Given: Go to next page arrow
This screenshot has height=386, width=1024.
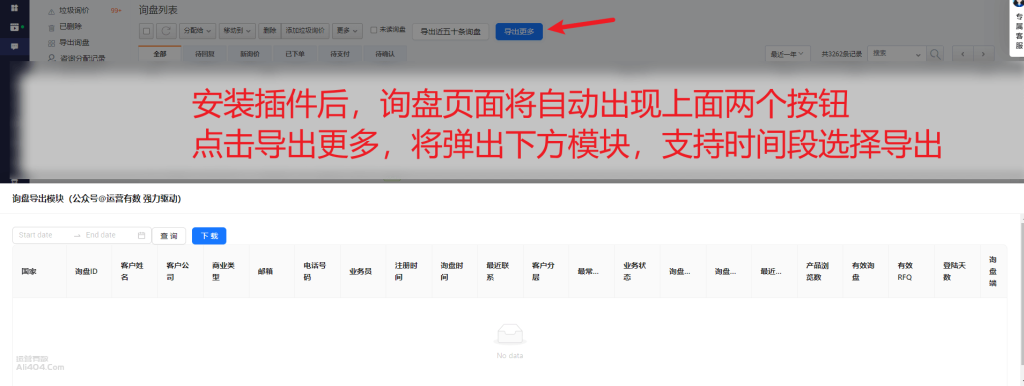Looking at the screenshot, I should pyautogui.click(x=983, y=54).
